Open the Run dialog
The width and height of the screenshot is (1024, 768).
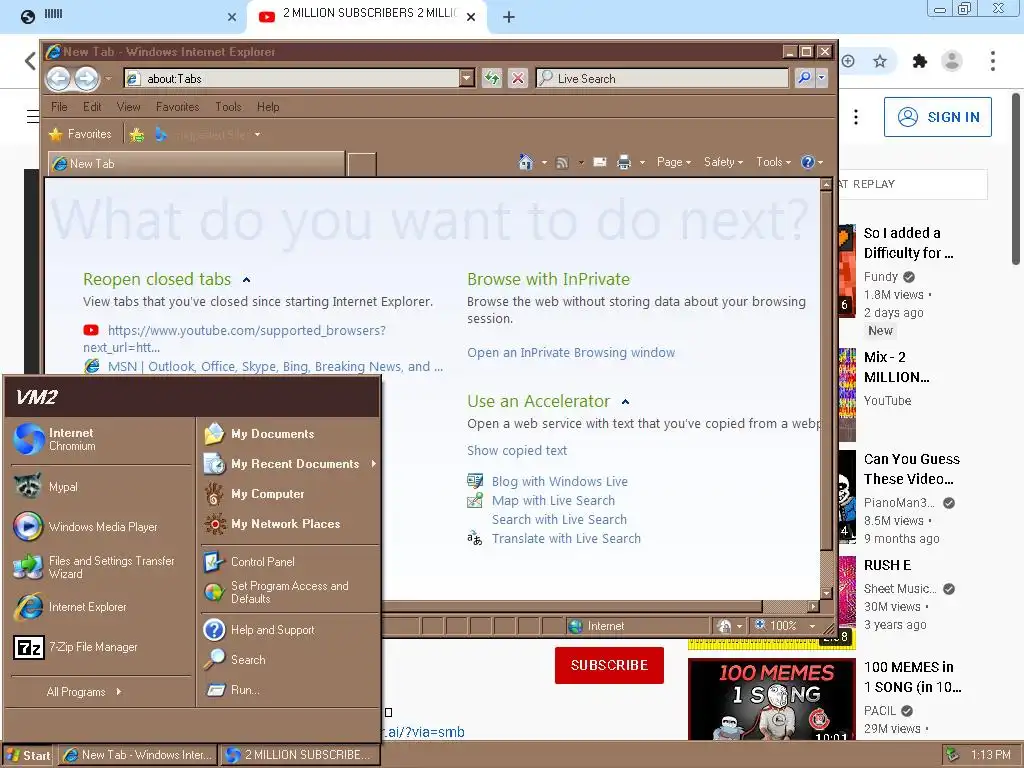[289, 690]
